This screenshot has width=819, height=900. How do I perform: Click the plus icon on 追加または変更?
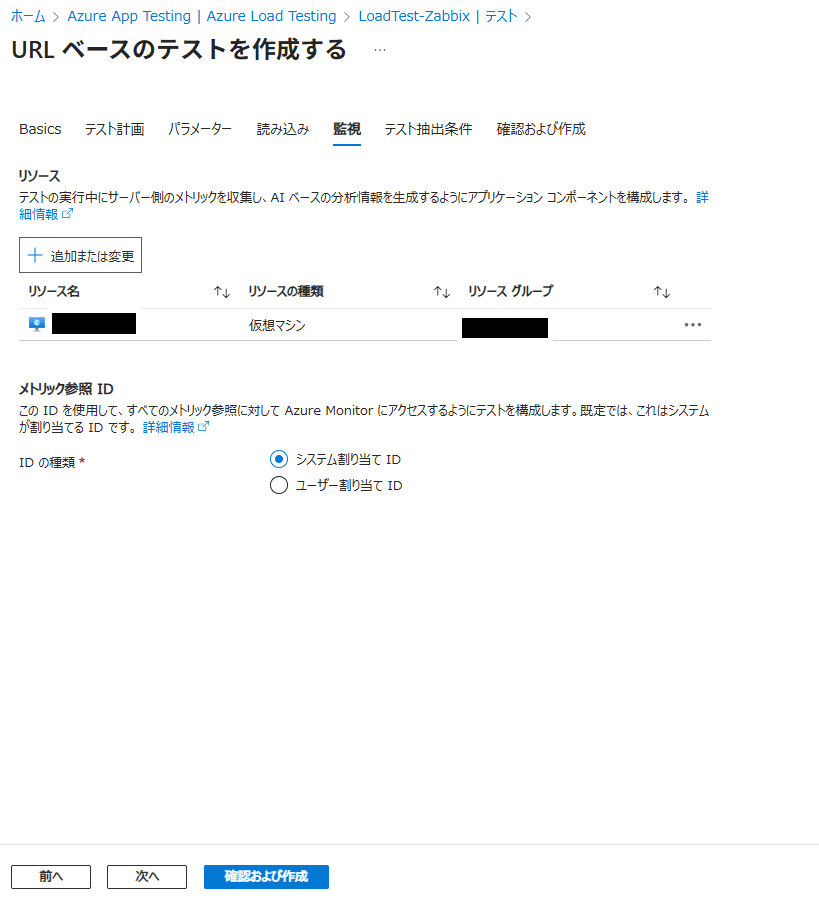click(x=35, y=256)
